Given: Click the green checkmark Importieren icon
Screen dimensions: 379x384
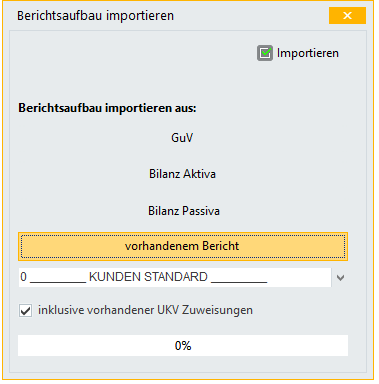Looking at the screenshot, I should click(265, 53).
